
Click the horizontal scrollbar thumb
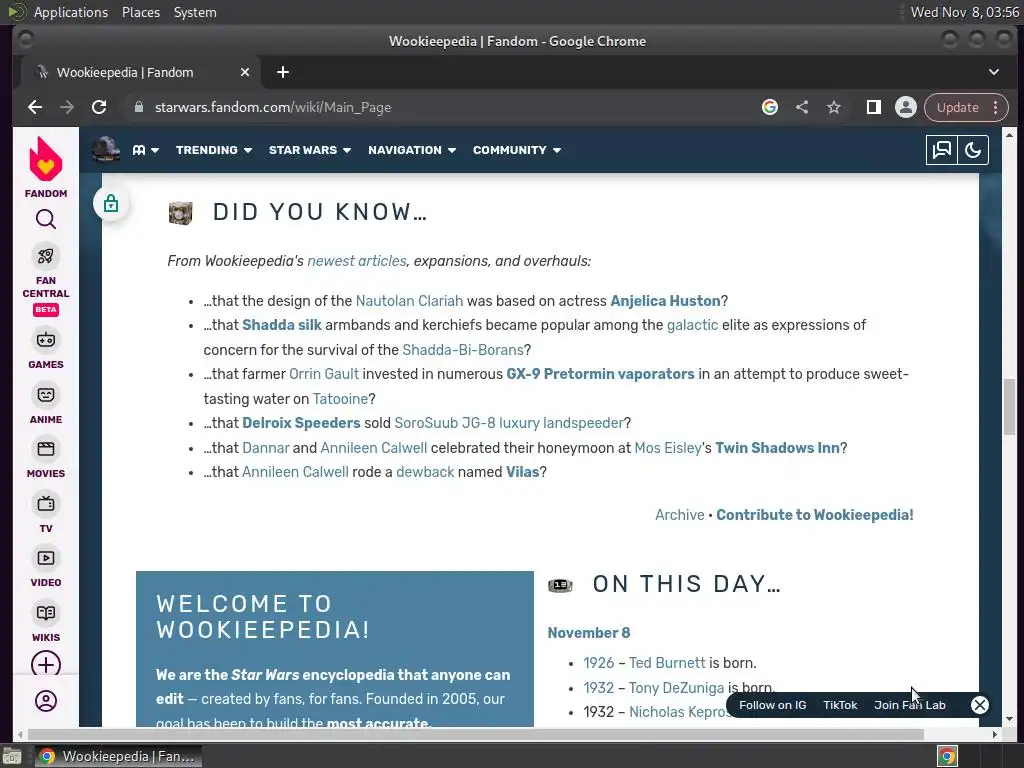tap(475, 734)
